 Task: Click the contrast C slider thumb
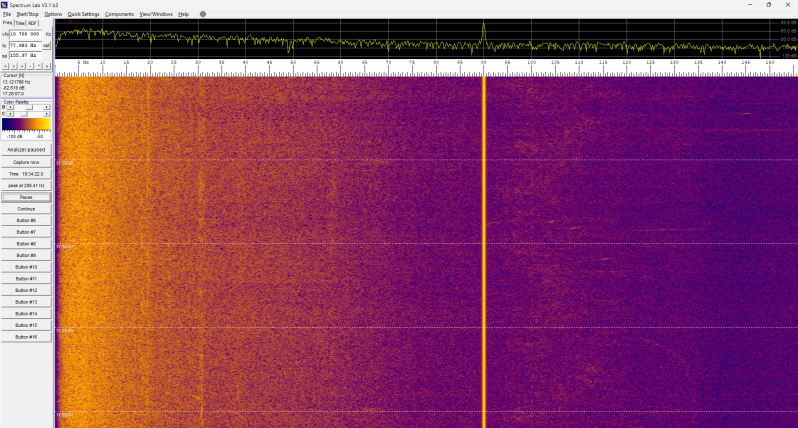pyautogui.click(x=24, y=114)
